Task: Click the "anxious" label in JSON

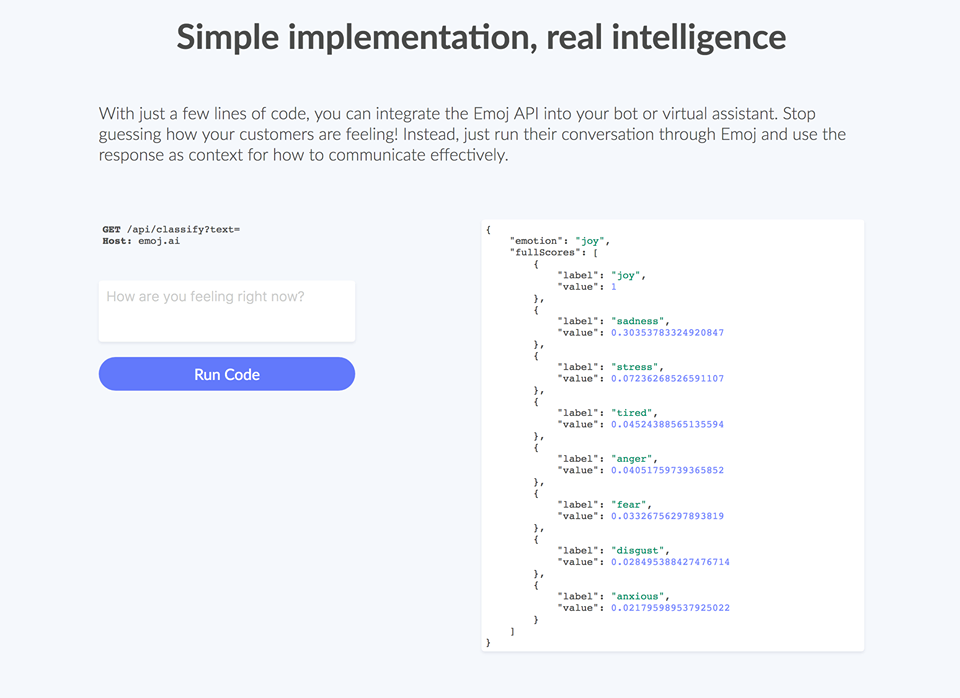Action: (639, 597)
